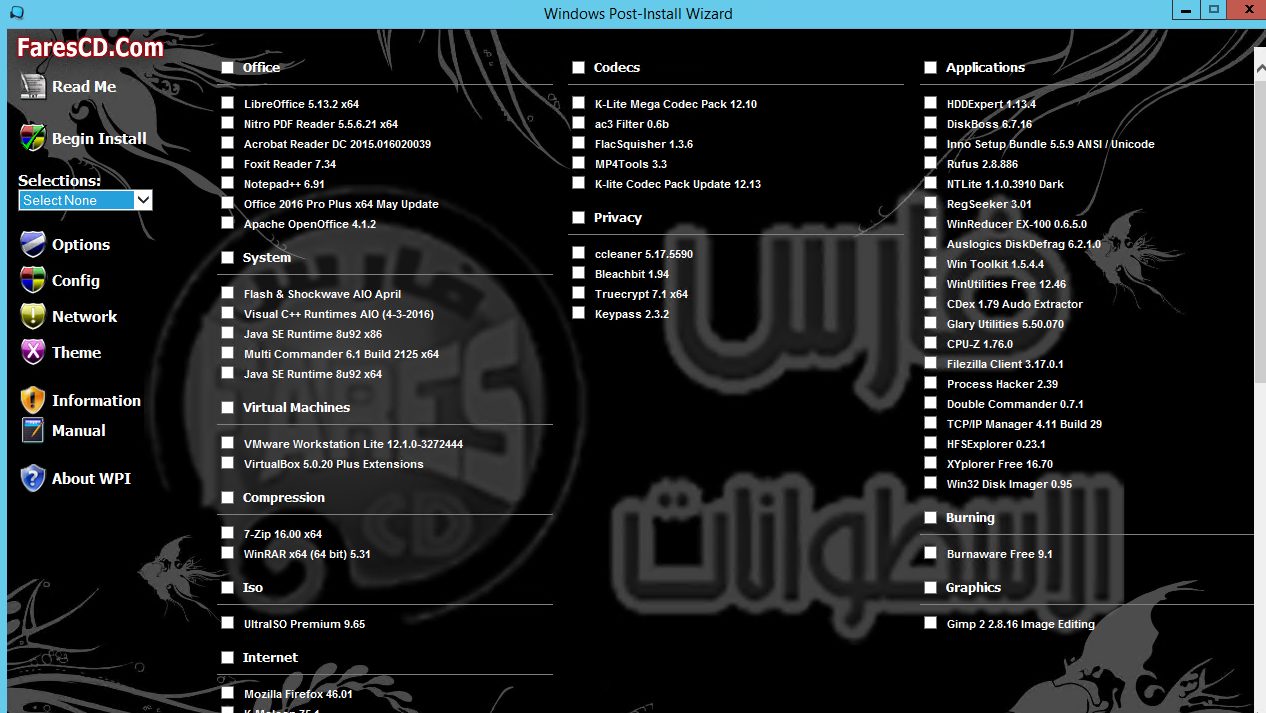This screenshot has width=1266, height=713.
Task: Tick UltraISO Premium 9.65 checkbox
Action: pos(228,623)
